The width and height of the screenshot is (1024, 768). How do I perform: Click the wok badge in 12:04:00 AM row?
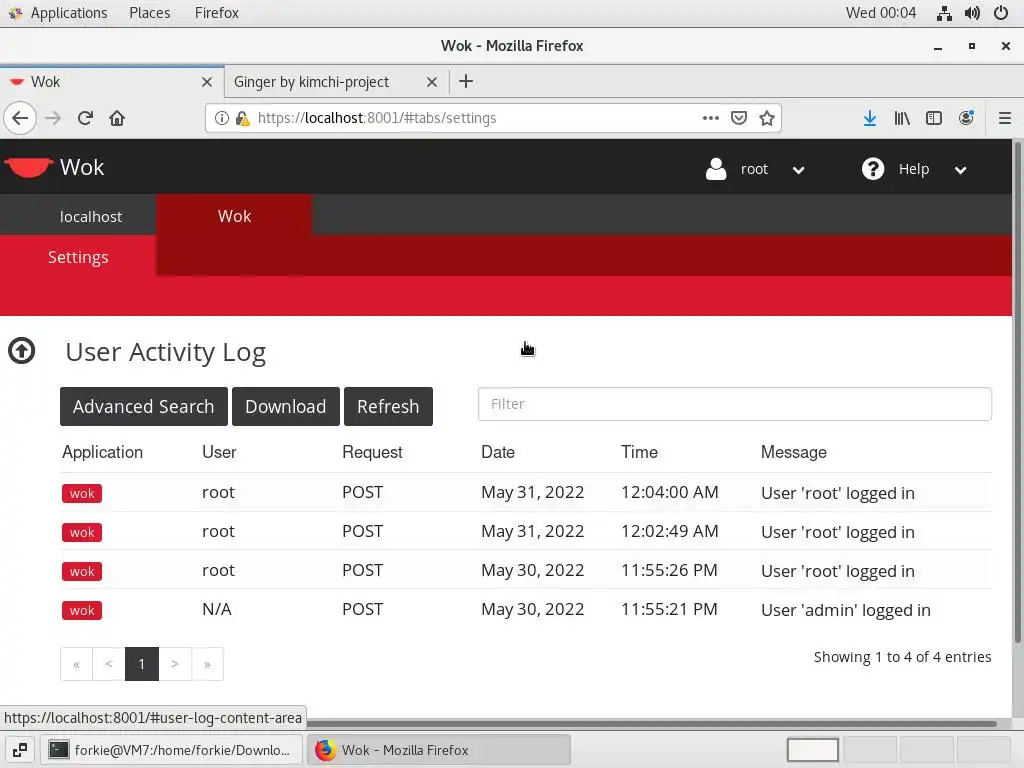[x=82, y=493]
